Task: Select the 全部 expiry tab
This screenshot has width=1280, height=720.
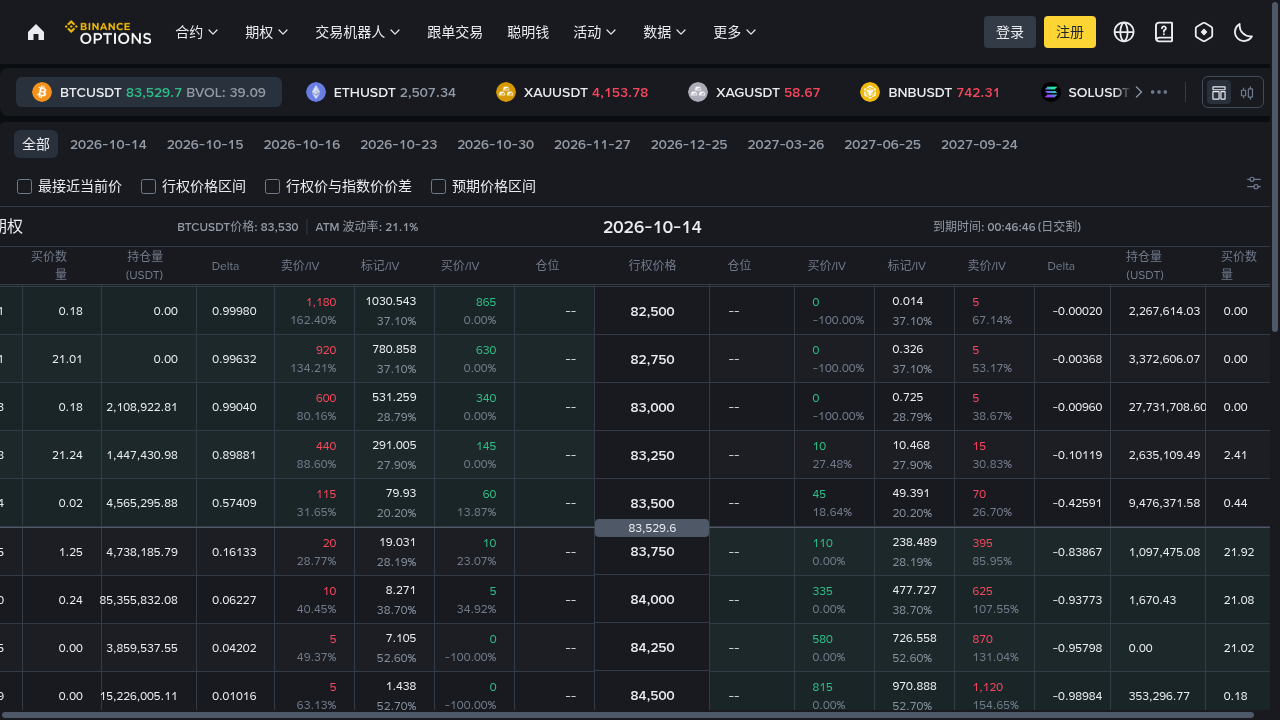Action: pyautogui.click(x=36, y=144)
